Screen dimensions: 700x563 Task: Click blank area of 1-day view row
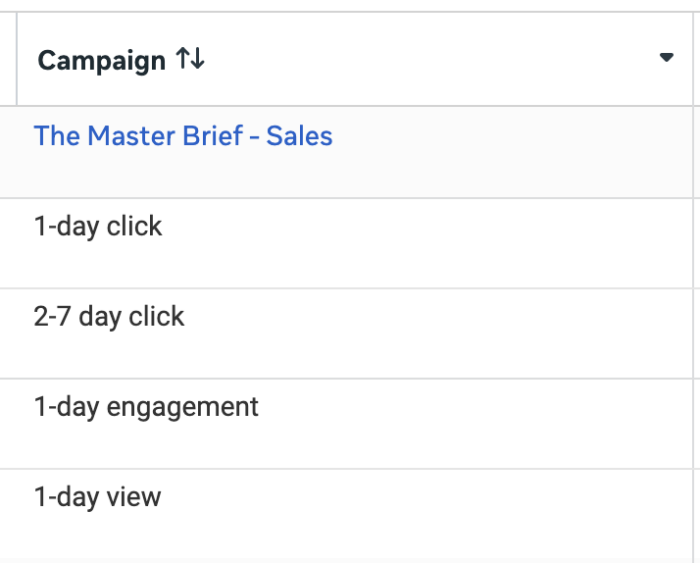pos(424,513)
